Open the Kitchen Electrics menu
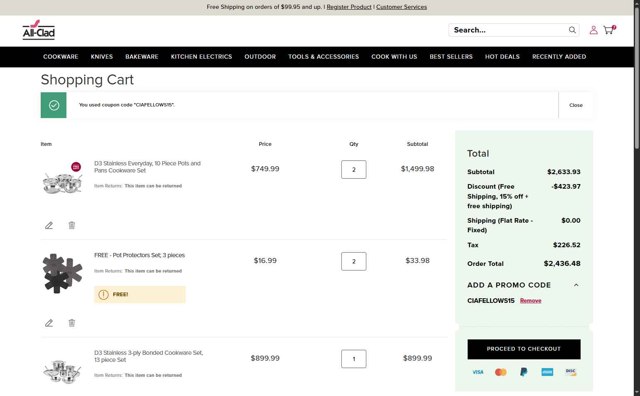Screen dimensions: 640x396 point(201,57)
